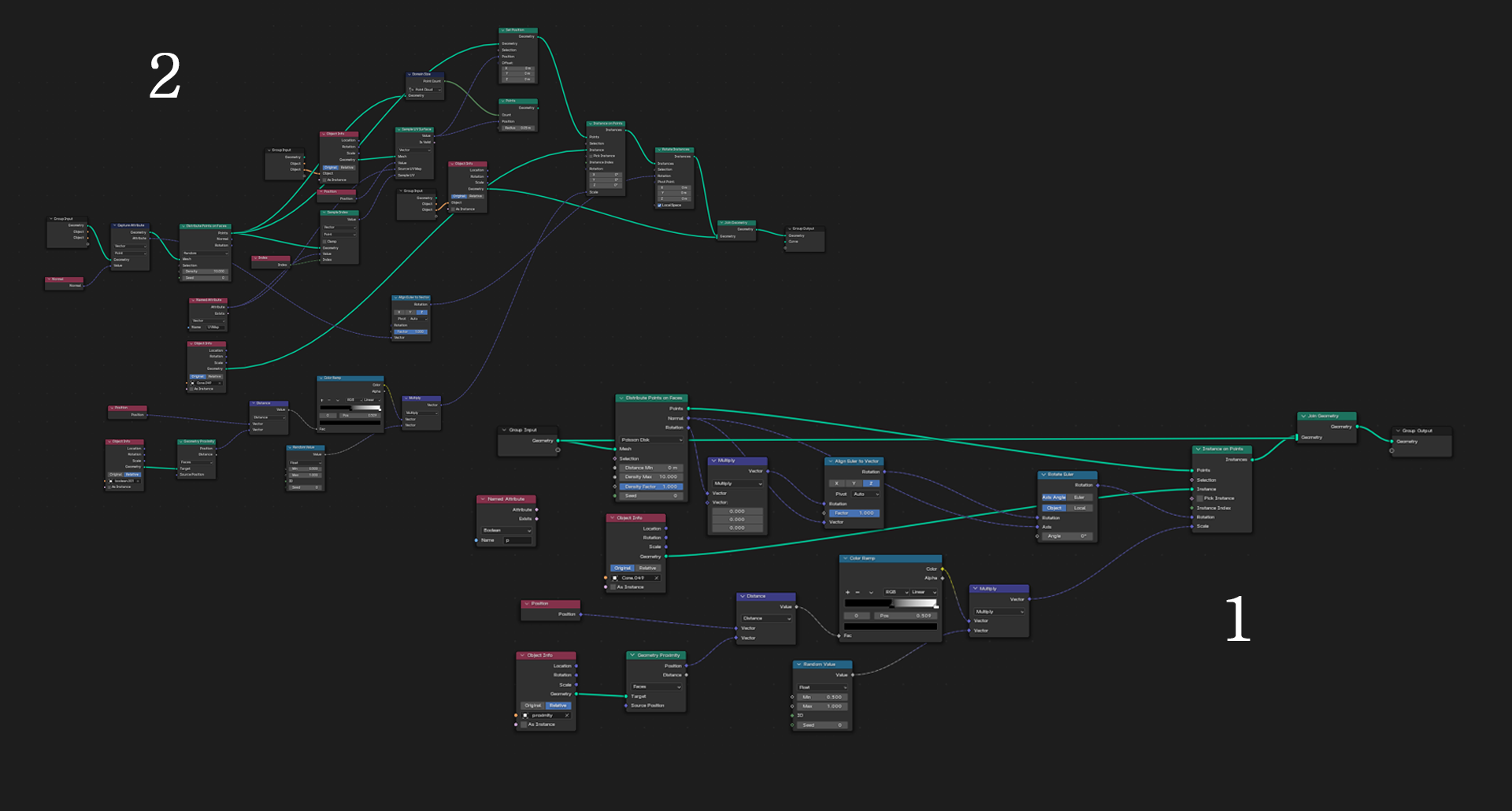Open the Float type dropdown in the large Random Value node
1512x811 pixels.
[822, 687]
